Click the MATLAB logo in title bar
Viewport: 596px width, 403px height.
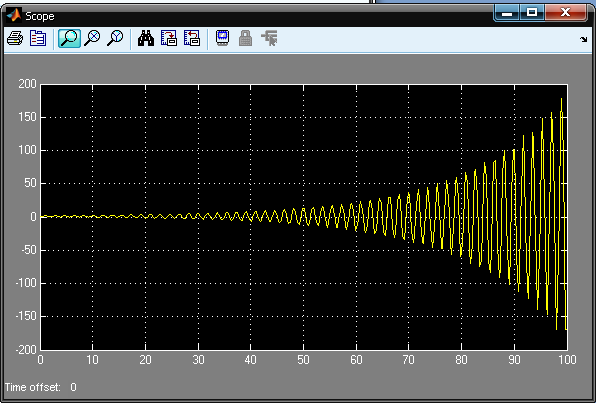coord(14,16)
